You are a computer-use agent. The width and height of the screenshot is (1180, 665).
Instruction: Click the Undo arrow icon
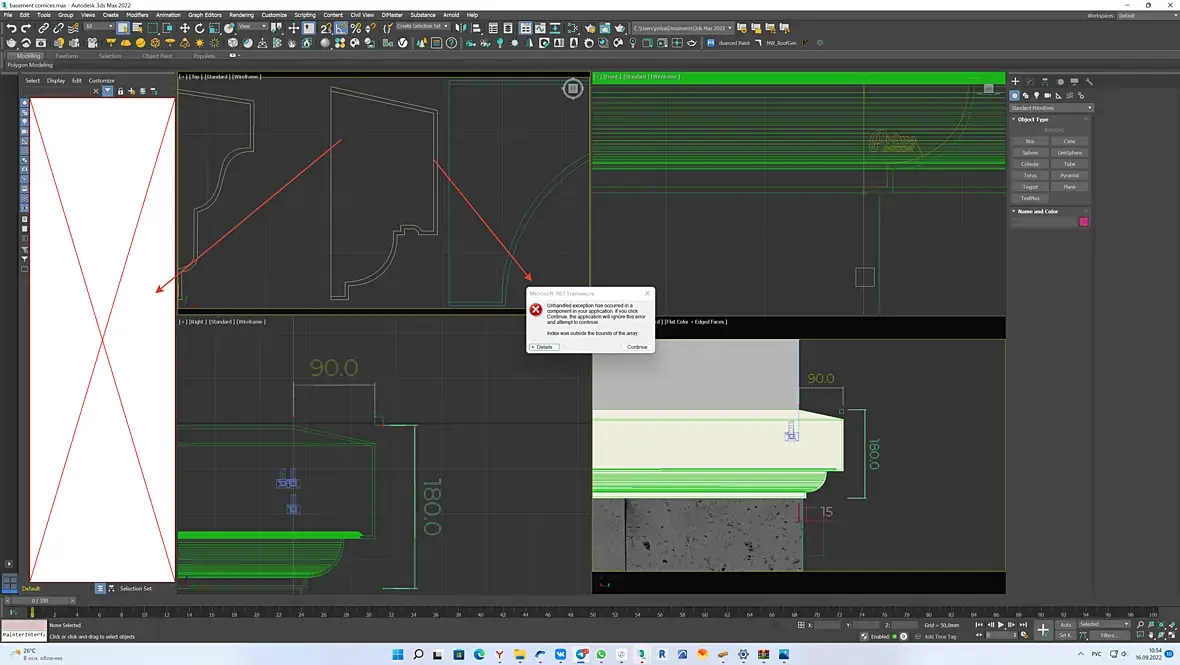point(11,28)
